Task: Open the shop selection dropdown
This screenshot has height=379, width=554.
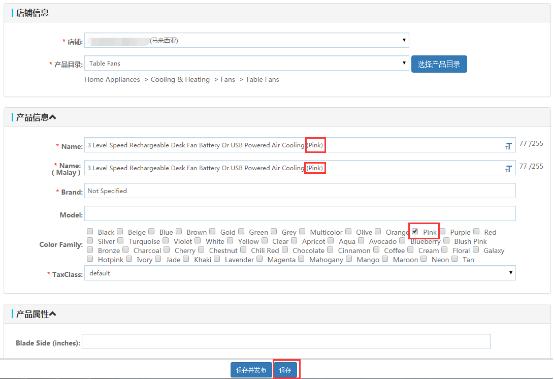Action: 247,40
